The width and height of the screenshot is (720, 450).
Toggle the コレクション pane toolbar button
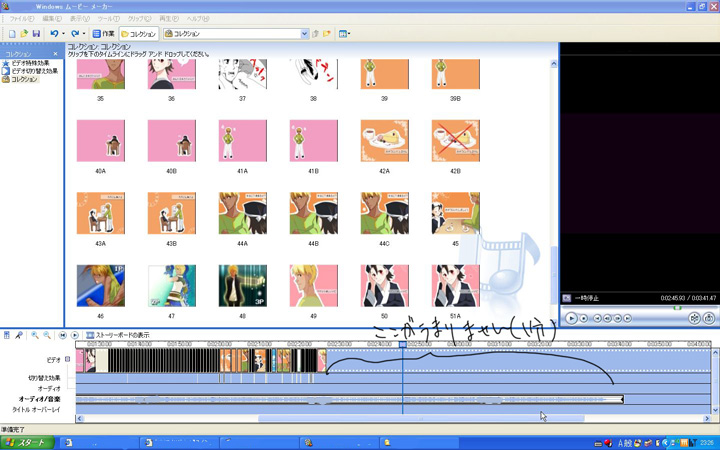(139, 34)
